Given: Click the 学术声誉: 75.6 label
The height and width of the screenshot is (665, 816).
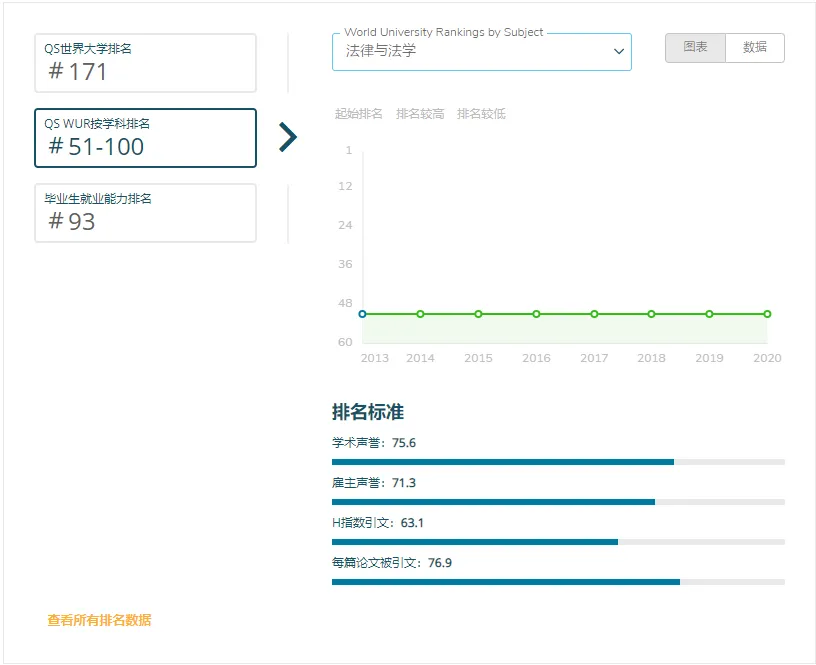Looking at the screenshot, I should (x=374, y=443).
